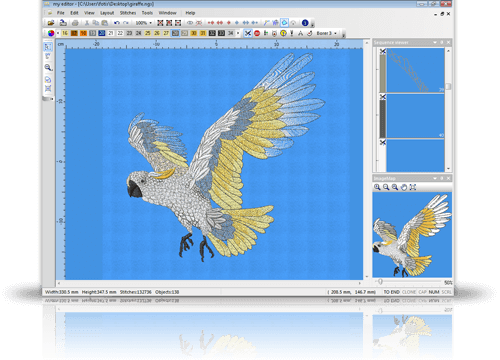Click the first zoom-in icon in ImageMap panel
The height and width of the screenshot is (360, 500).
(x=377, y=187)
